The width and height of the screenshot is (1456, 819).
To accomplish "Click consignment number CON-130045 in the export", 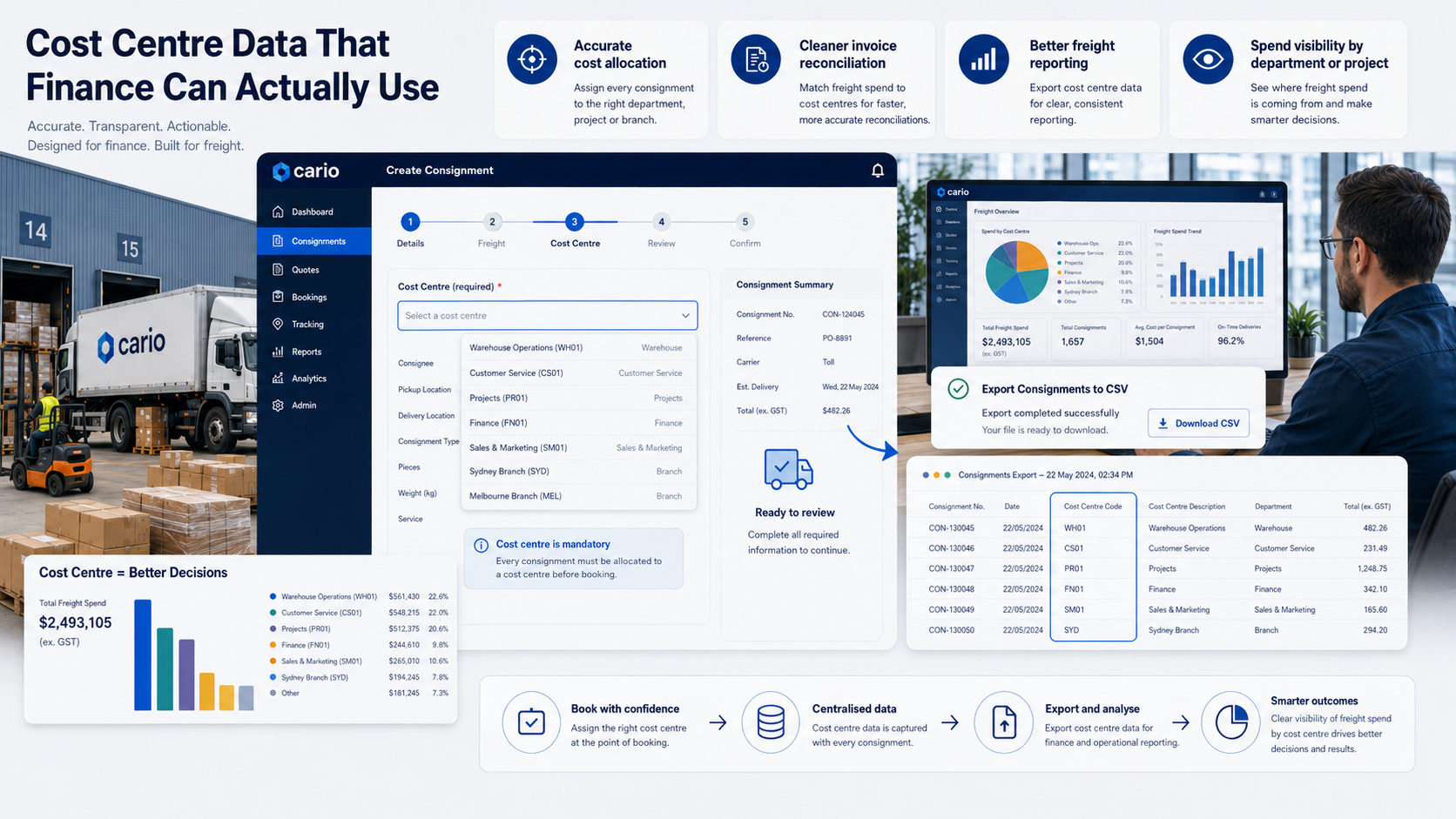I will coord(952,528).
